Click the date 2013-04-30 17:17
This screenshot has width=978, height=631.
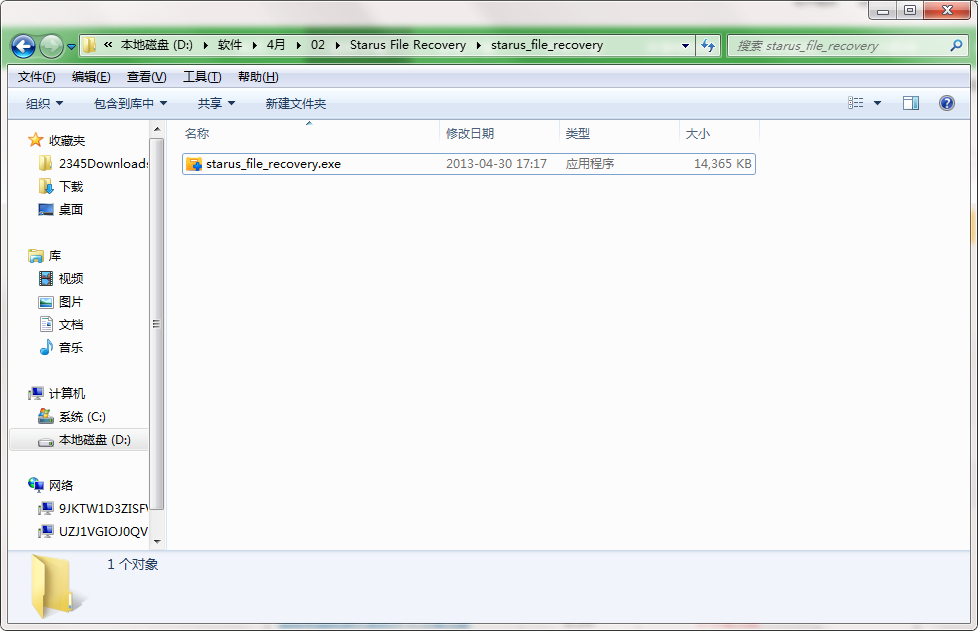click(496, 164)
